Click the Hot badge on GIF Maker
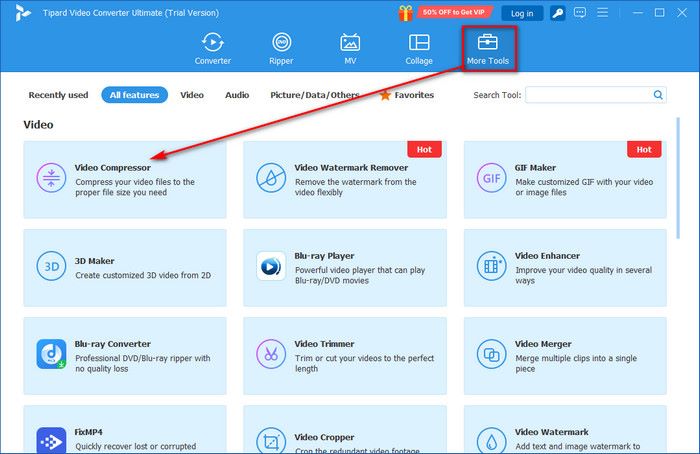Image resolution: width=700 pixels, height=454 pixels. click(644, 150)
